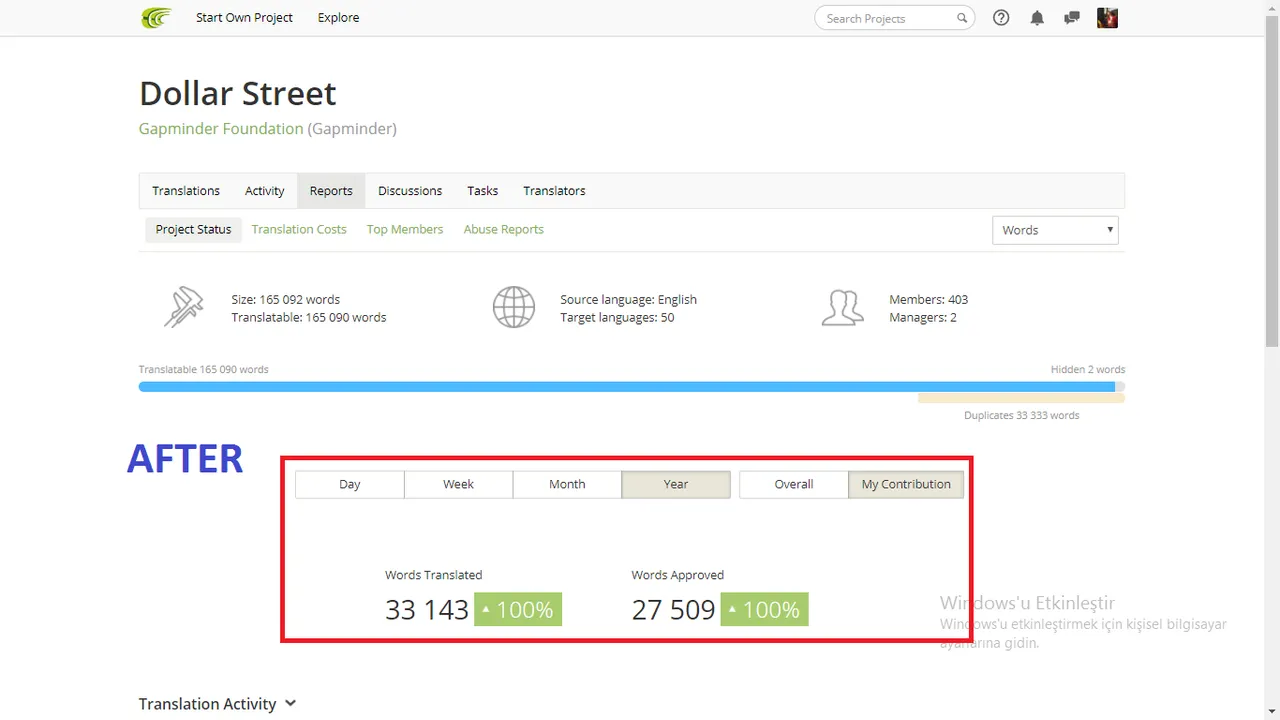Open the Discussions tab

click(410, 191)
